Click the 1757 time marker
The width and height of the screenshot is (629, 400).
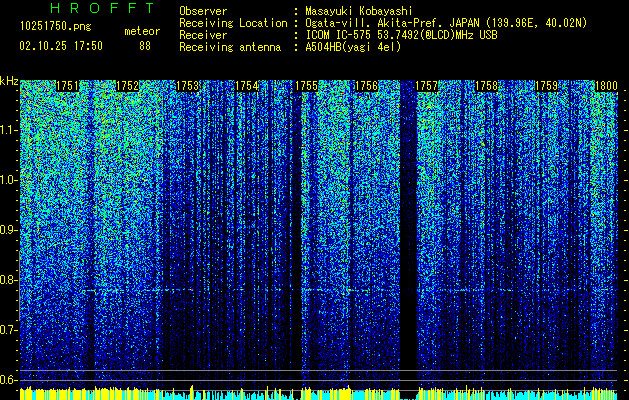[x=426, y=86]
